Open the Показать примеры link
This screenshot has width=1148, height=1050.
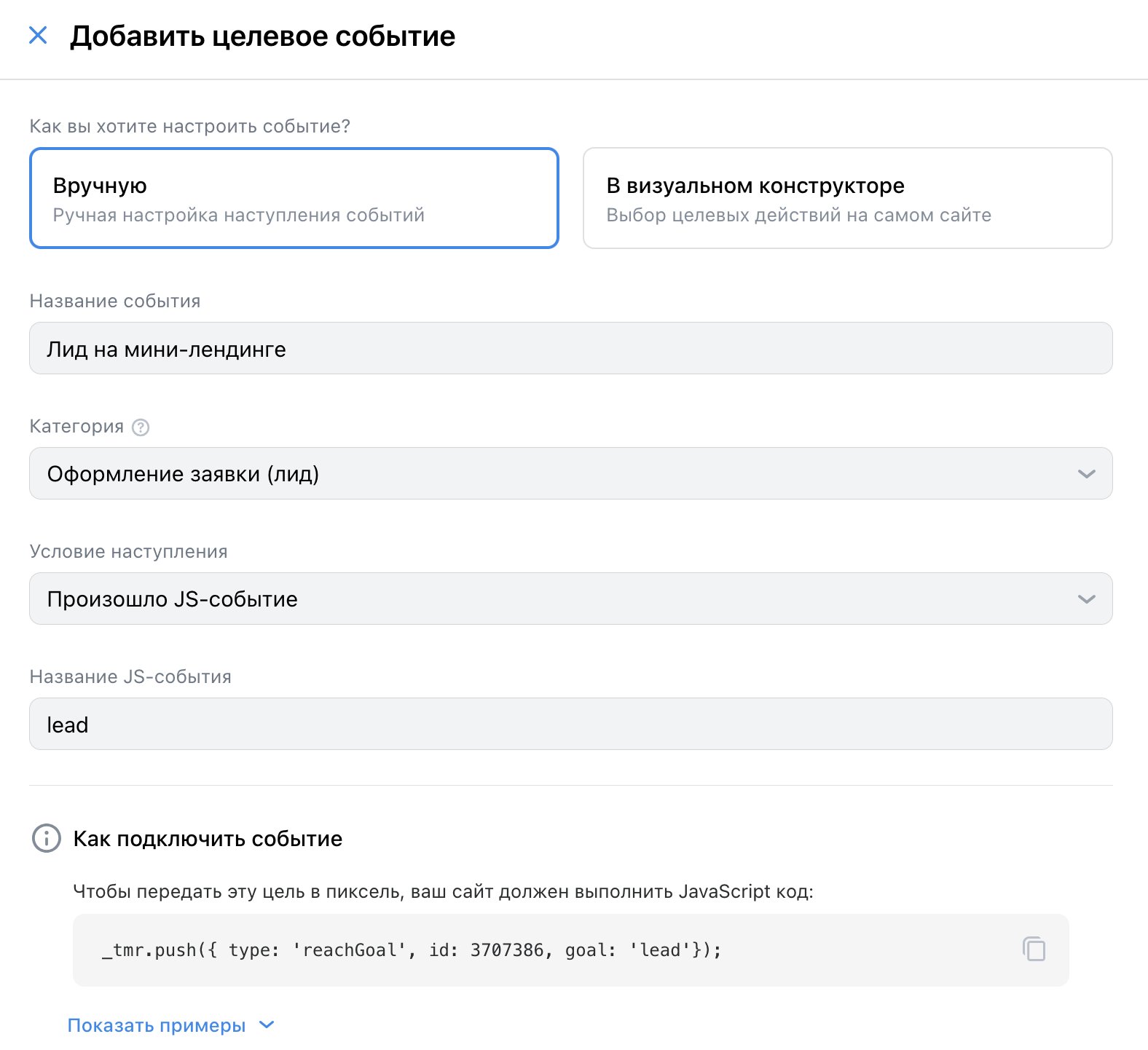tap(157, 1025)
